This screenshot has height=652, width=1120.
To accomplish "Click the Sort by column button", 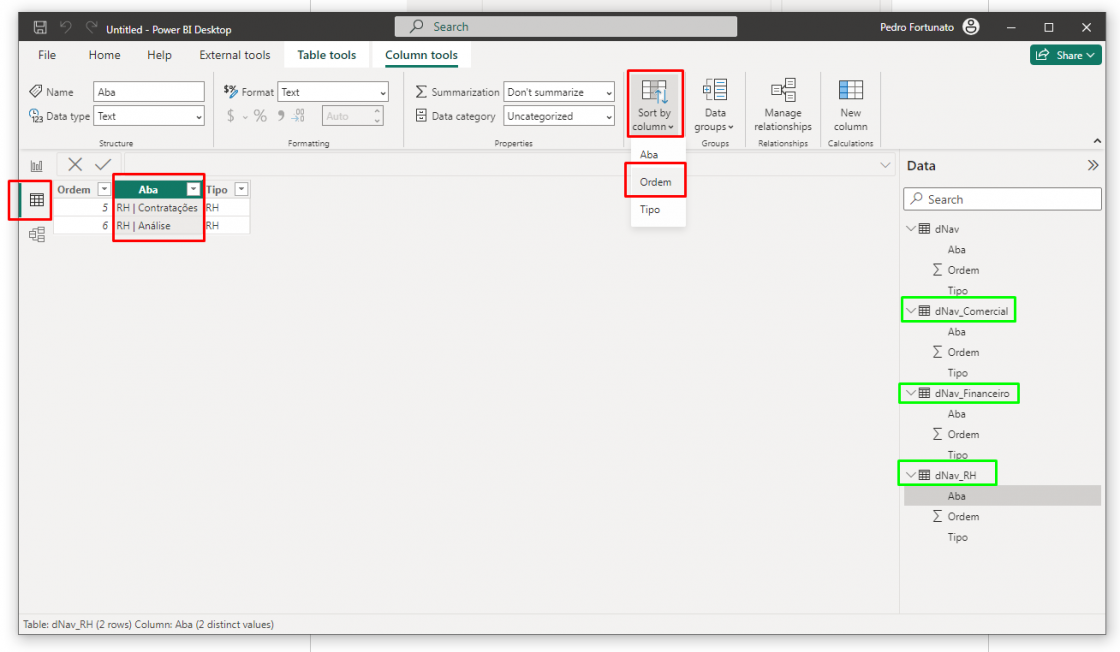I will click(654, 106).
